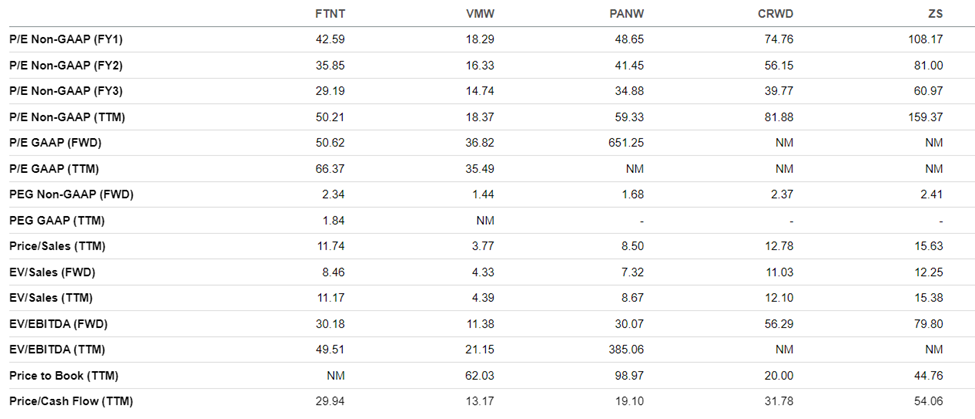Screen dimensions: 975x419
Task: Click the P/E Non-GAAP (FY1) row label
Action: coord(66,39)
